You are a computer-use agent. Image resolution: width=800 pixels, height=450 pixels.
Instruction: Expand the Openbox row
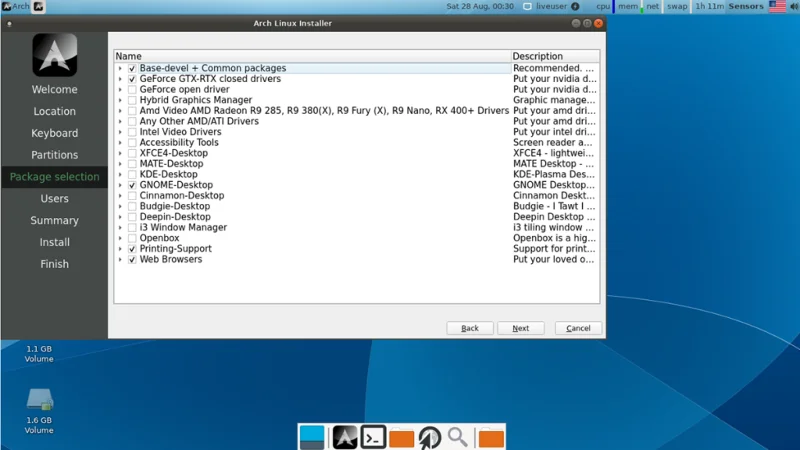(x=120, y=238)
